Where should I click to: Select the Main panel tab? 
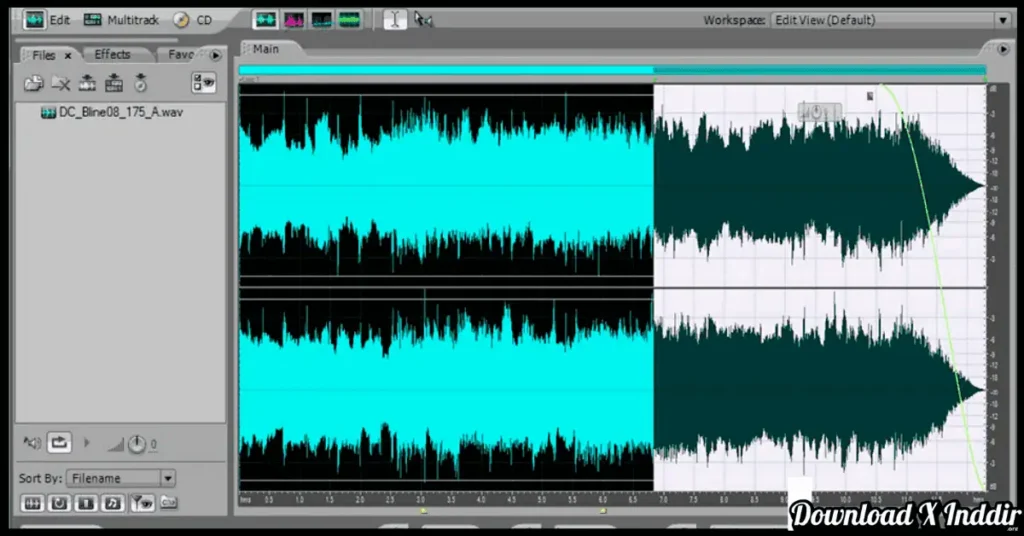(265, 49)
